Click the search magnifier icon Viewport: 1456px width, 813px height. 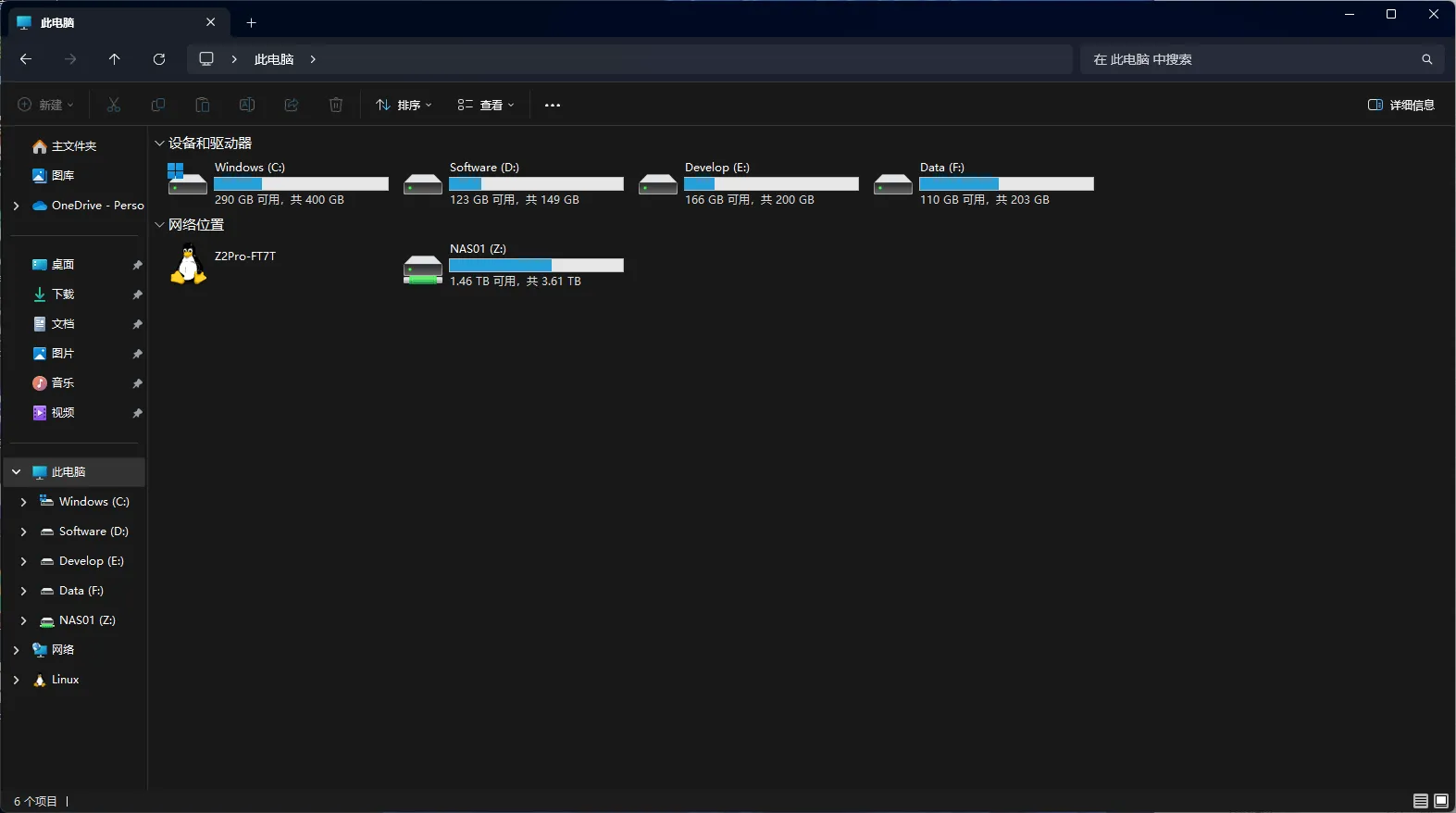[x=1426, y=59]
